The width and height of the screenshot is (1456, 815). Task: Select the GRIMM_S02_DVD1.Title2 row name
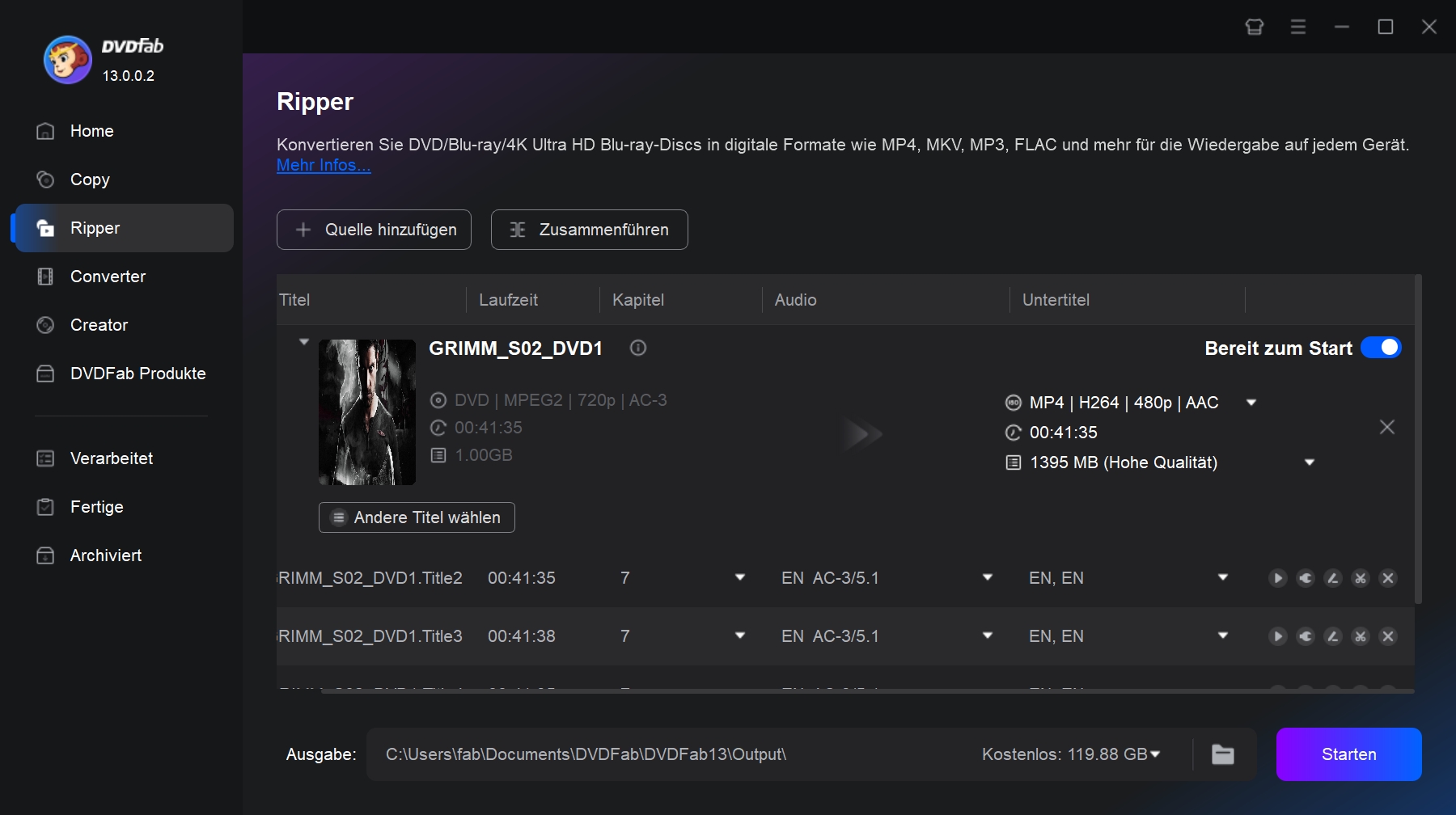(x=370, y=578)
